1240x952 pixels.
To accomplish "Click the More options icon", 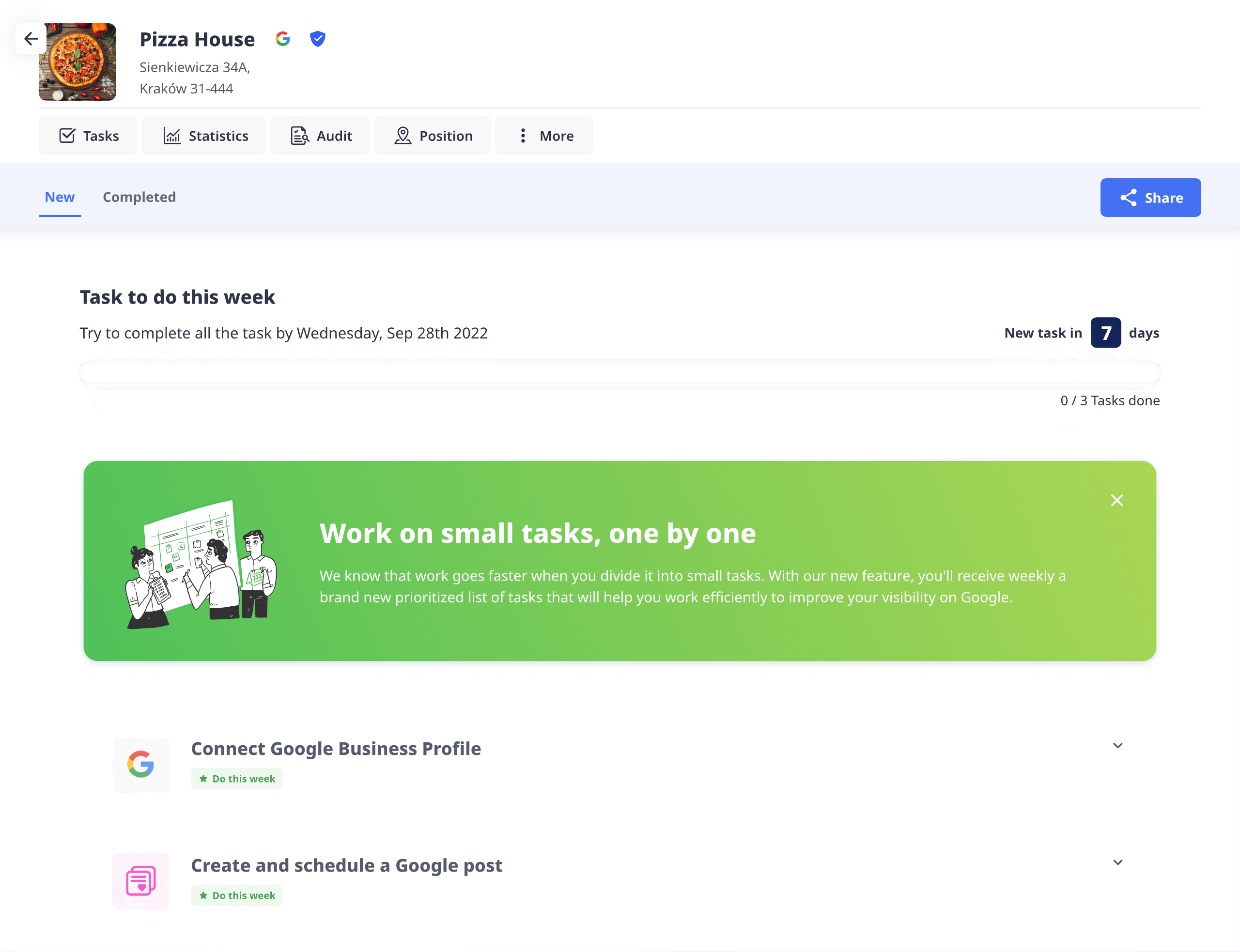I will pos(523,135).
